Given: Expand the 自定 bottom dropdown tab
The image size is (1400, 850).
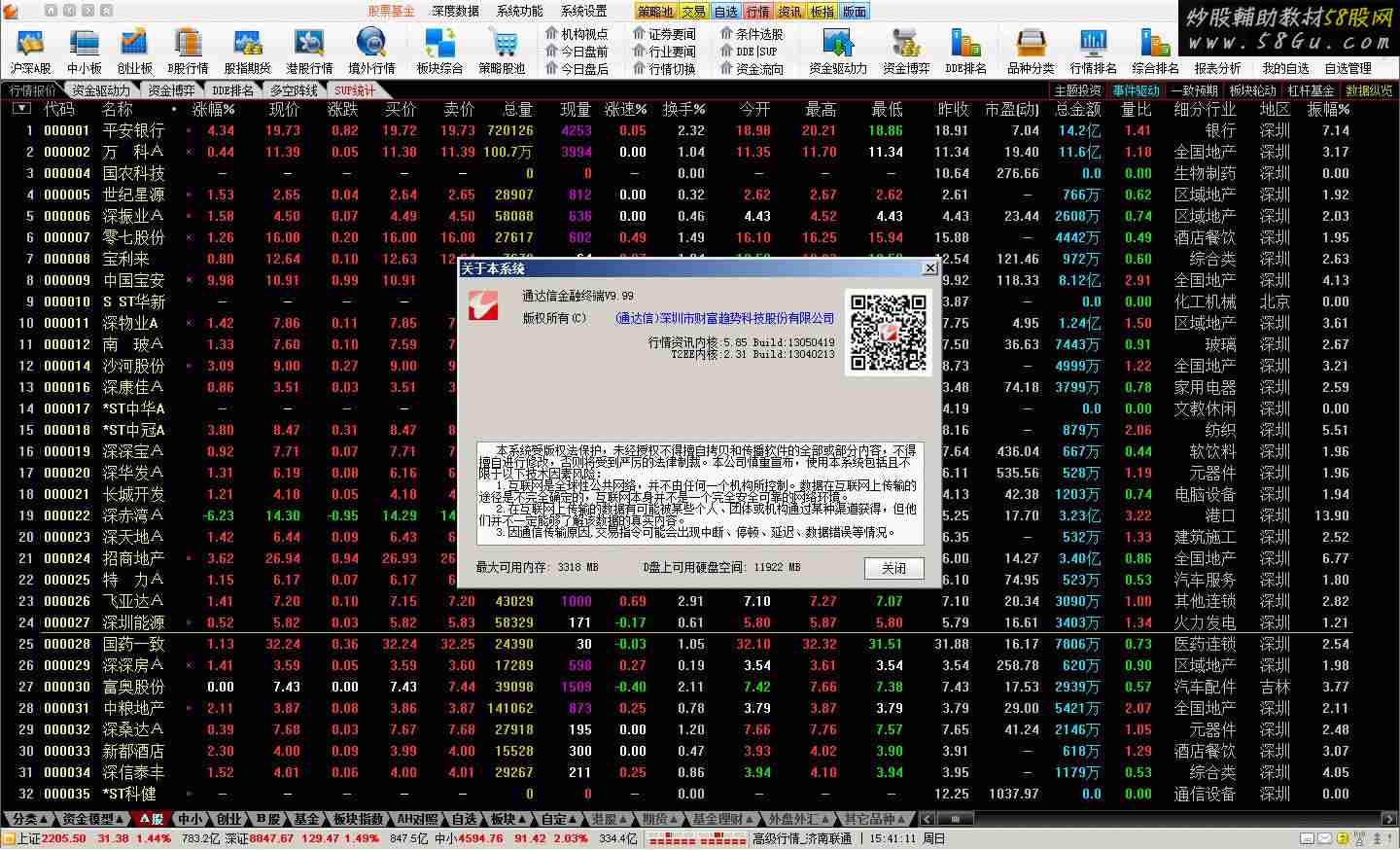Looking at the screenshot, I should 559,819.
